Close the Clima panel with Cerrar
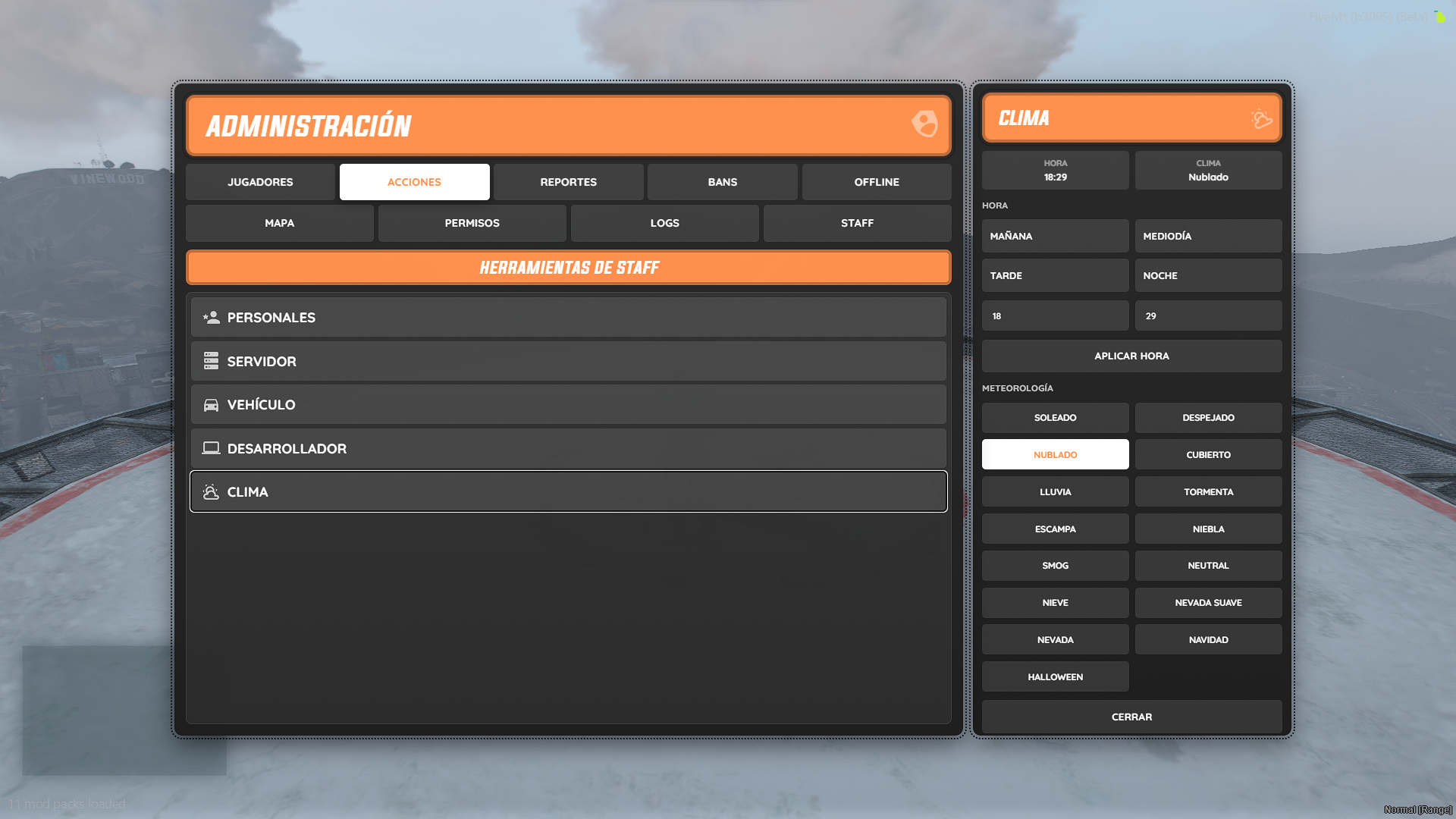The height and width of the screenshot is (819, 1456). [1131, 717]
